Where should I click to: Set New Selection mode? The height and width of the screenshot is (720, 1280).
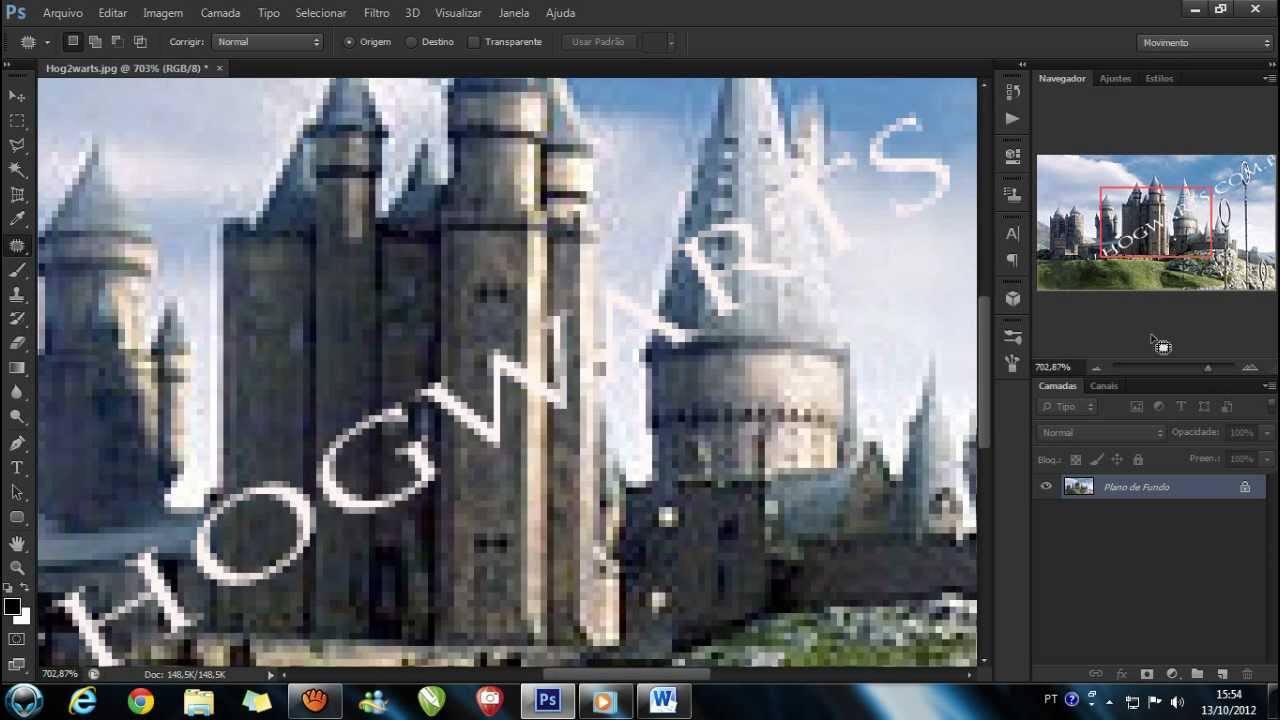[73, 42]
